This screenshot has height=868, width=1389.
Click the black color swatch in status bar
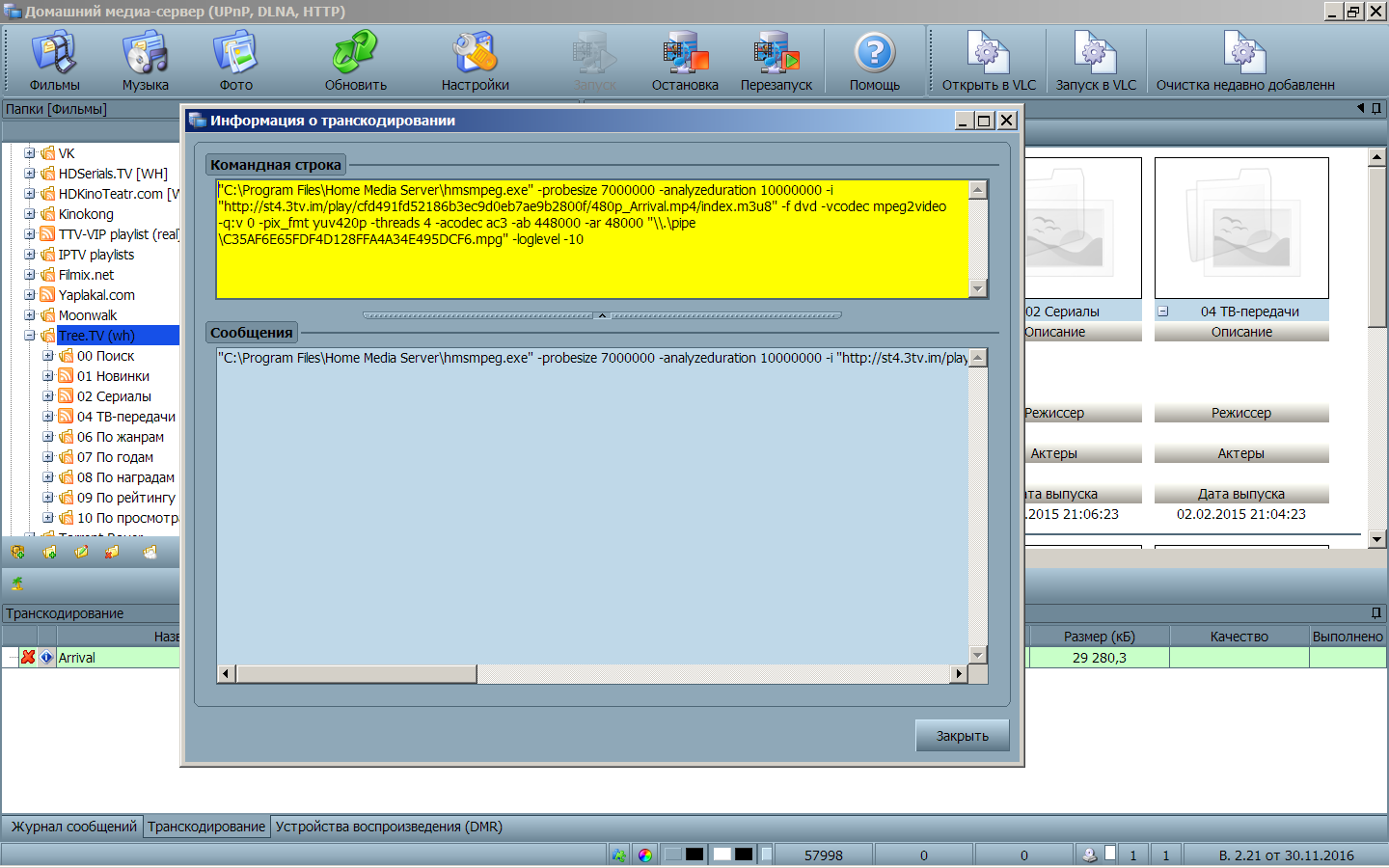click(694, 854)
